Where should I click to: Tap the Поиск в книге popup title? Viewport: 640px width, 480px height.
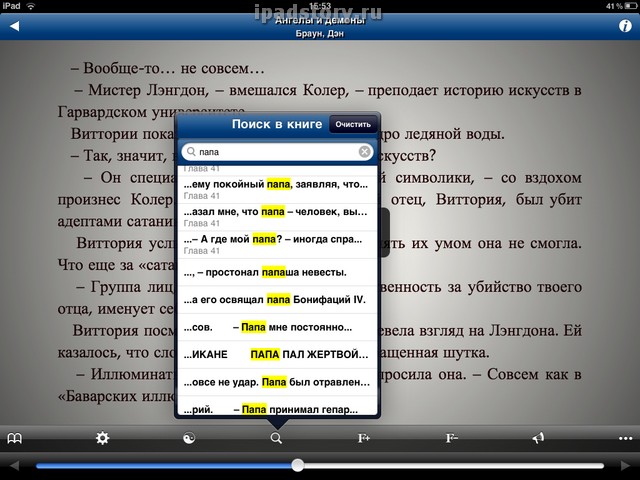[277, 124]
